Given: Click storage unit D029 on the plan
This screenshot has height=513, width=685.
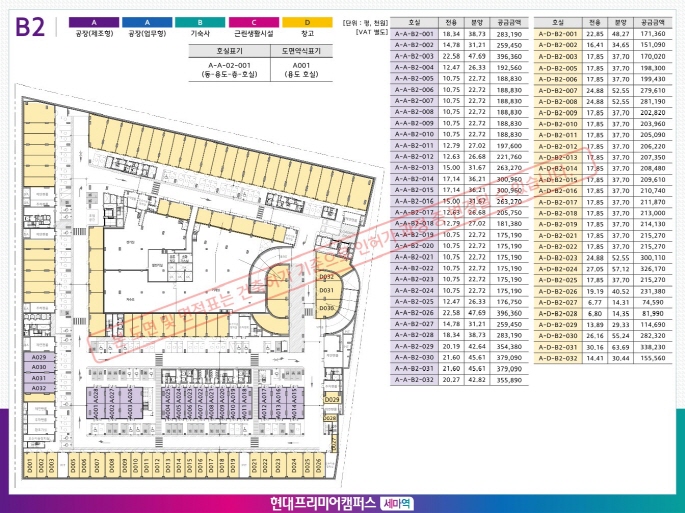Looking at the screenshot, I should pos(332,400).
